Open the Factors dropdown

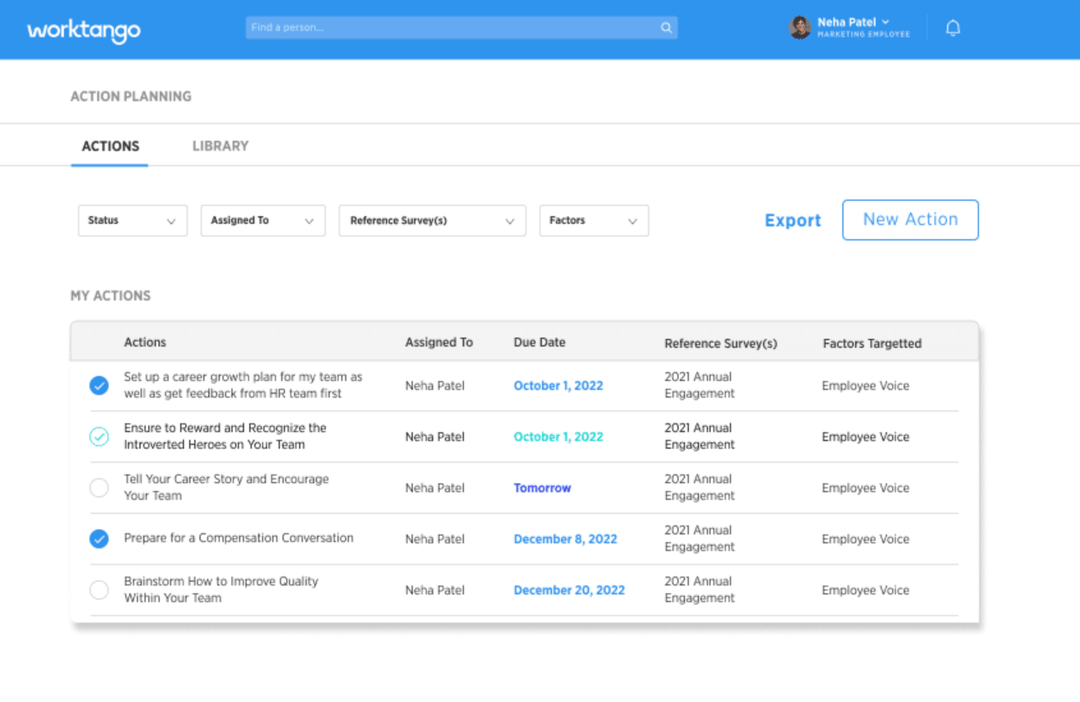tap(594, 220)
